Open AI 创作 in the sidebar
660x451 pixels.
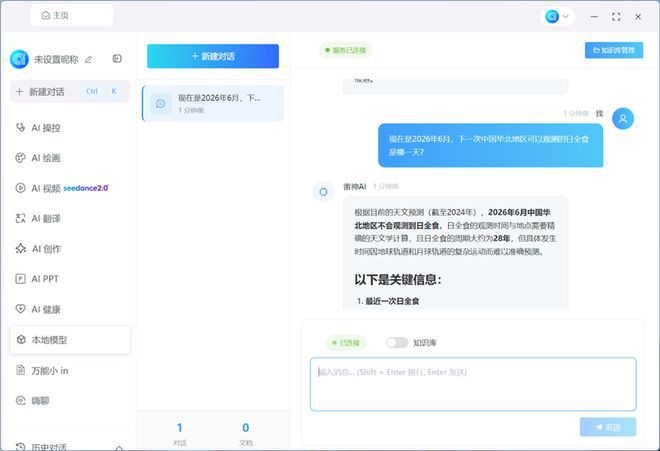(x=70, y=249)
